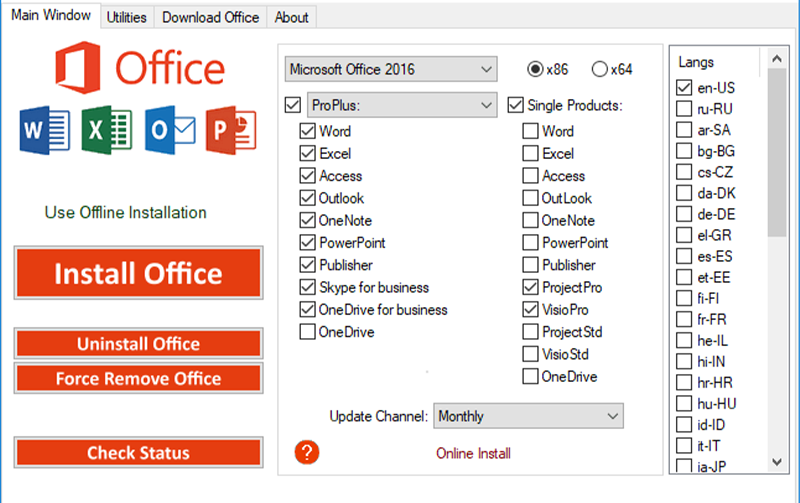
Task: Check the OneDrive box under ProPlus
Action: coord(308,332)
